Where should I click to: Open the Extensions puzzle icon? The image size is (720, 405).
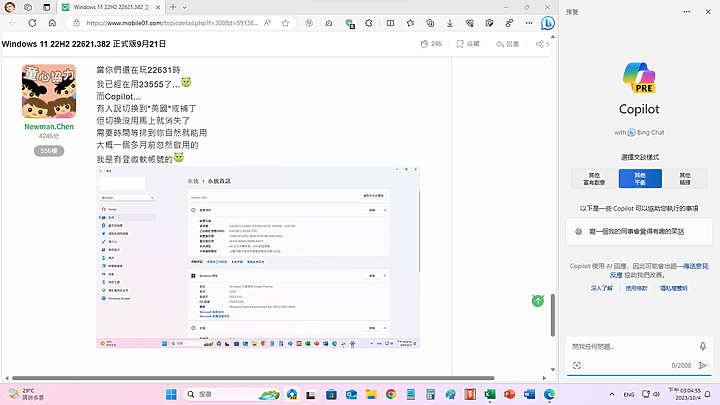click(369, 23)
